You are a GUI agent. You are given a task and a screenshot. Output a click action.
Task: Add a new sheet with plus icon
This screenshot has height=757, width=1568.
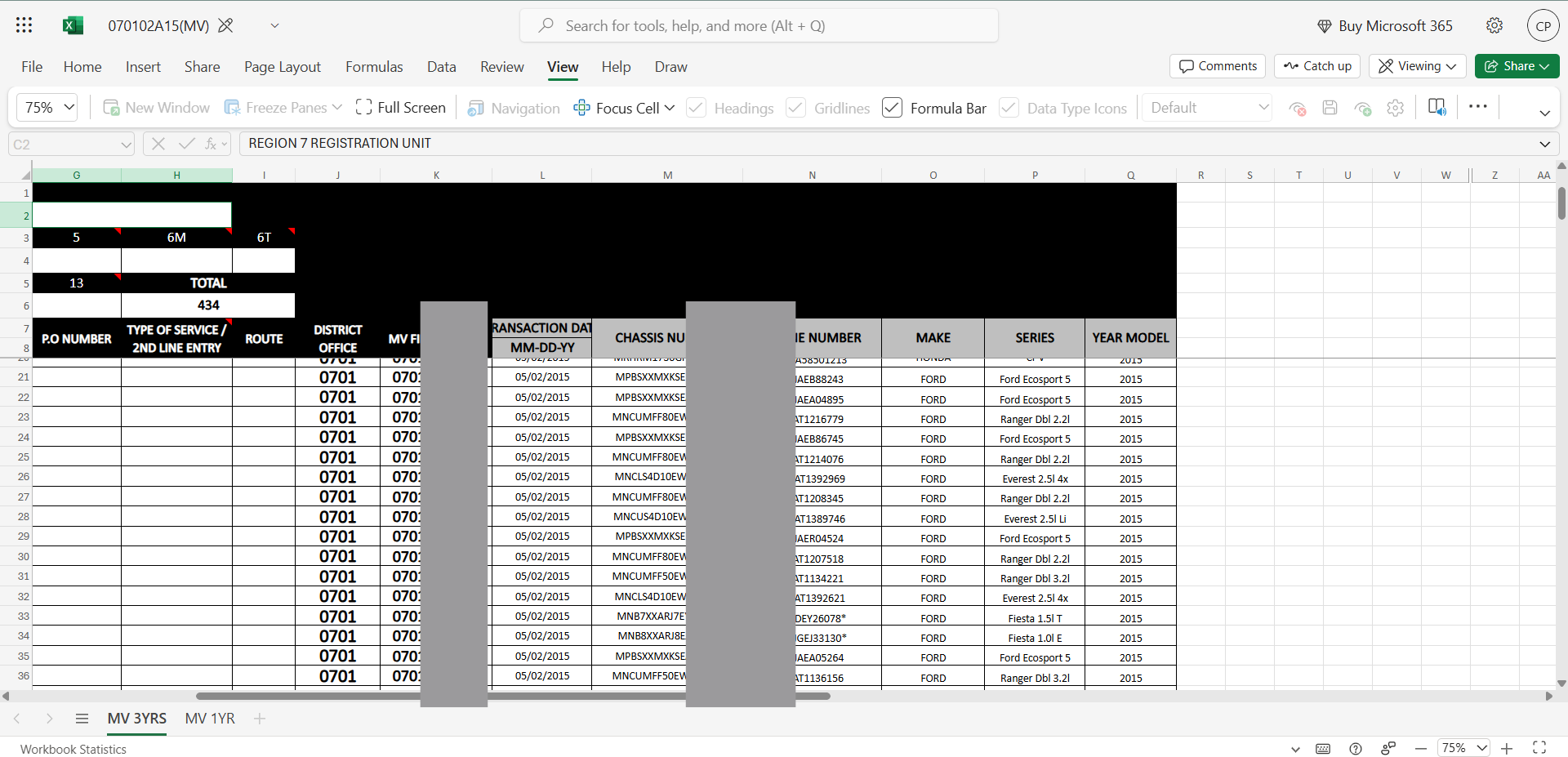(x=260, y=719)
